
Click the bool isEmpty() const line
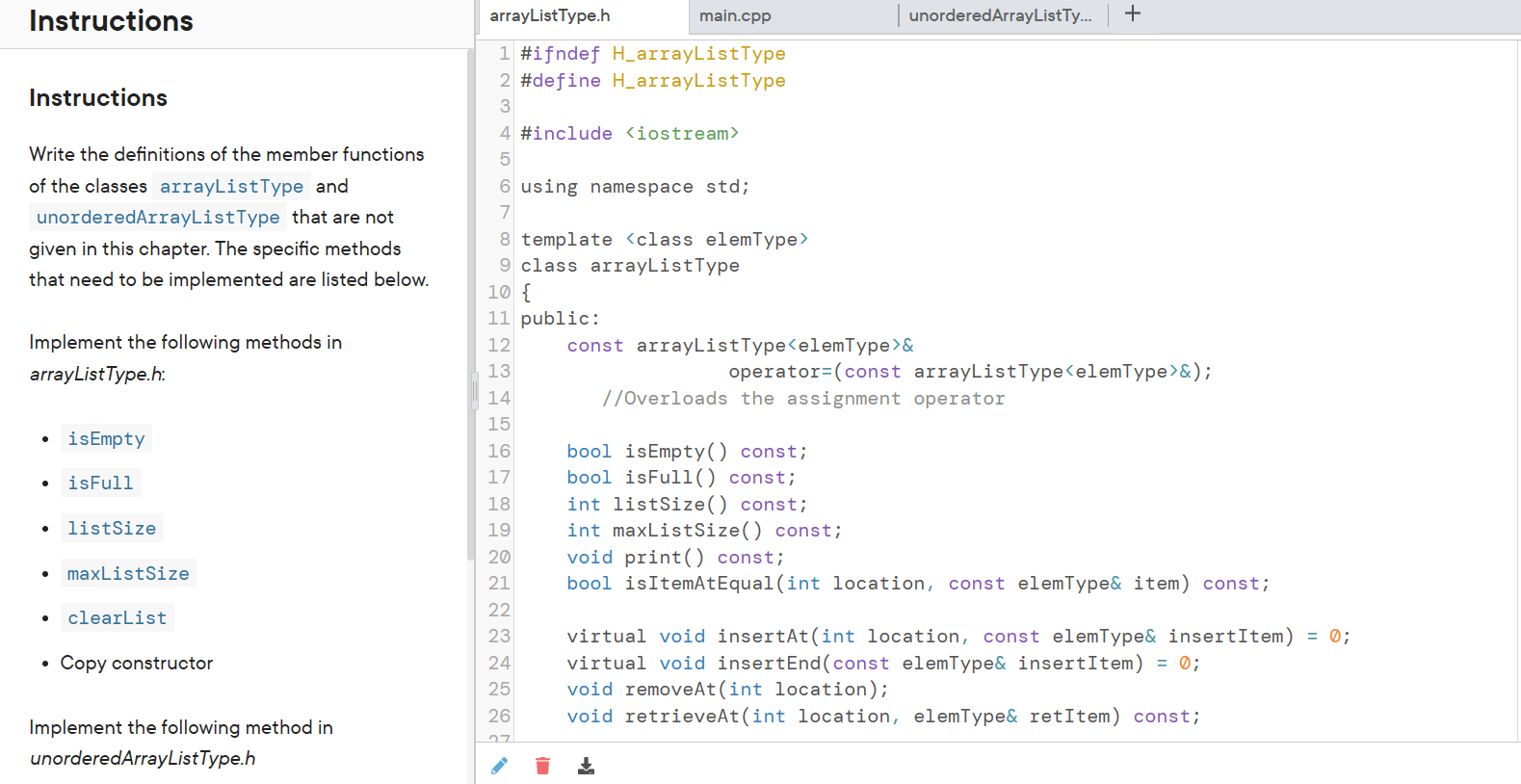tap(687, 451)
